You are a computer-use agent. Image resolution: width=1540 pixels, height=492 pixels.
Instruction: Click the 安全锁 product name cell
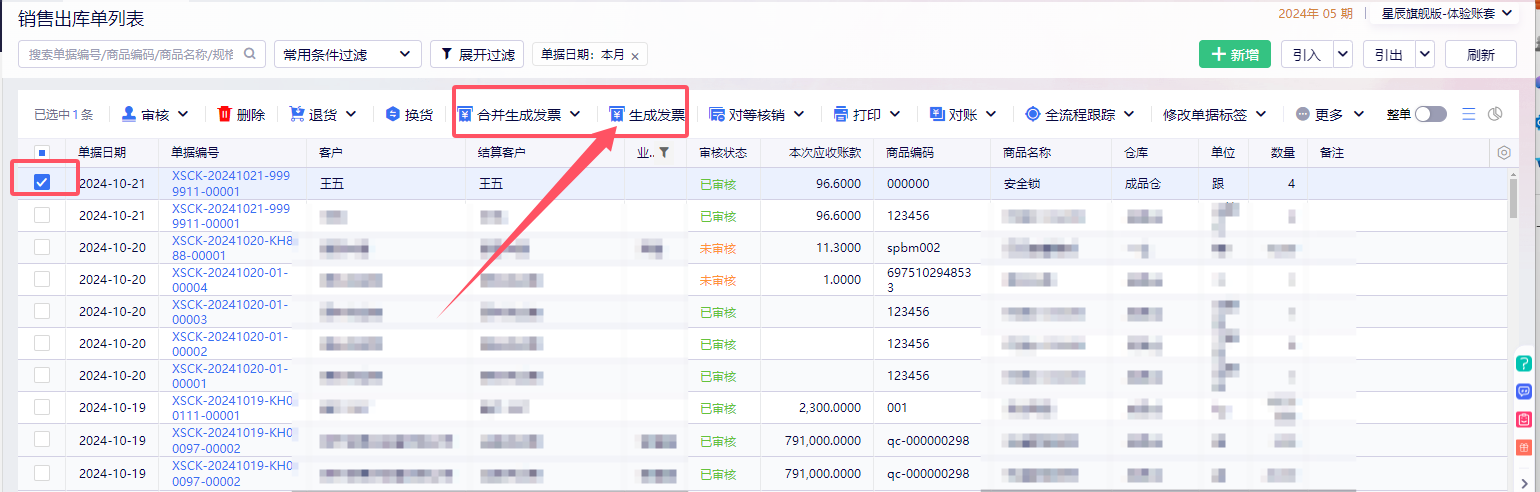point(1022,184)
